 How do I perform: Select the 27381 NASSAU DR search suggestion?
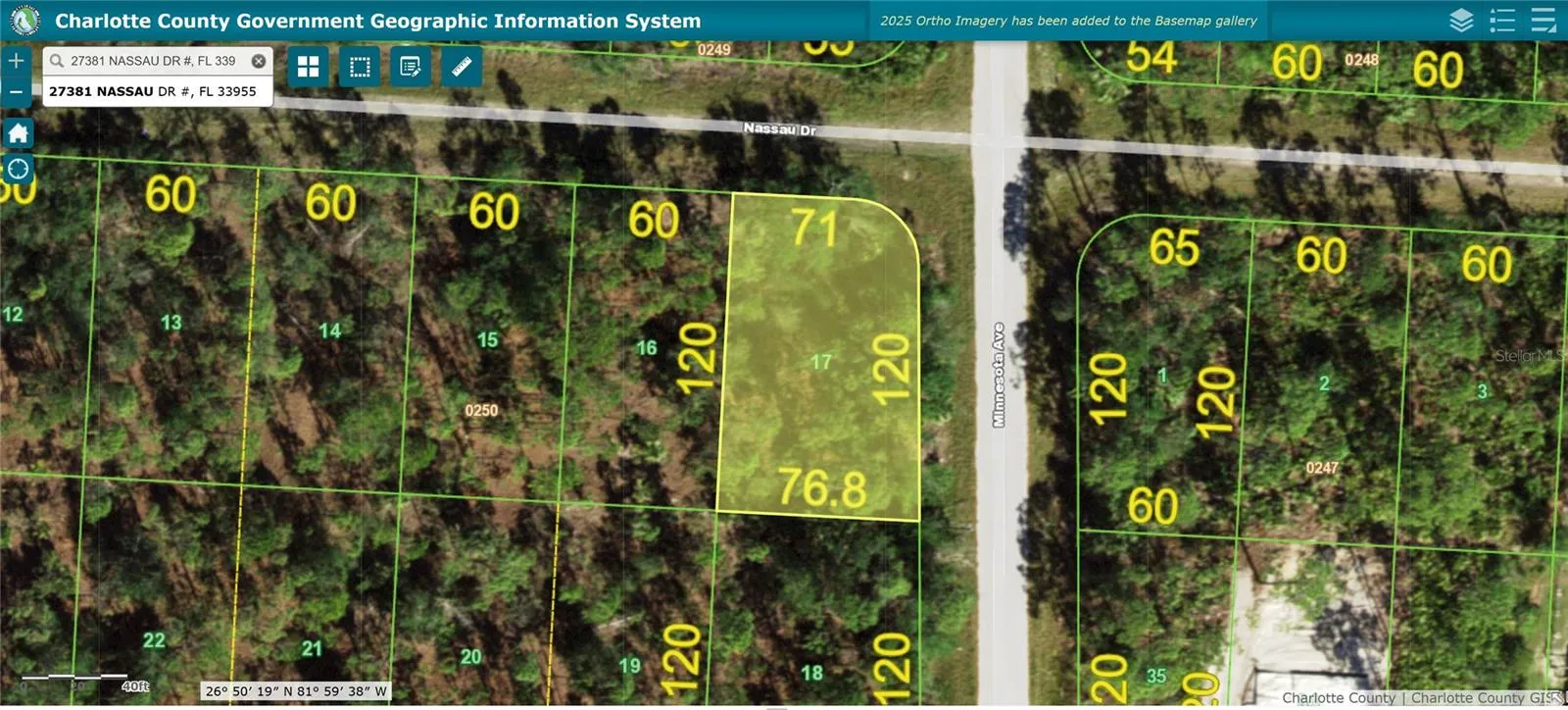pyautogui.click(x=153, y=91)
